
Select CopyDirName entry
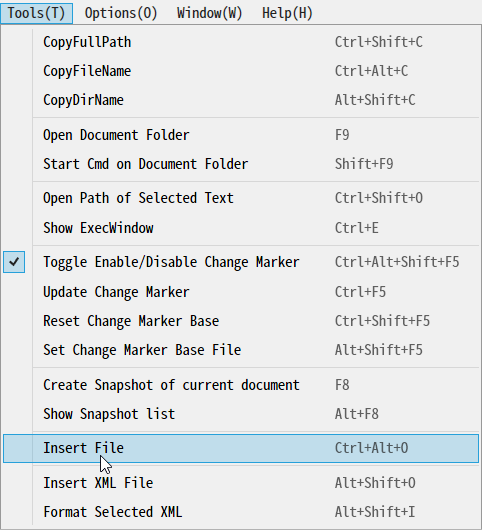[x=241, y=100]
